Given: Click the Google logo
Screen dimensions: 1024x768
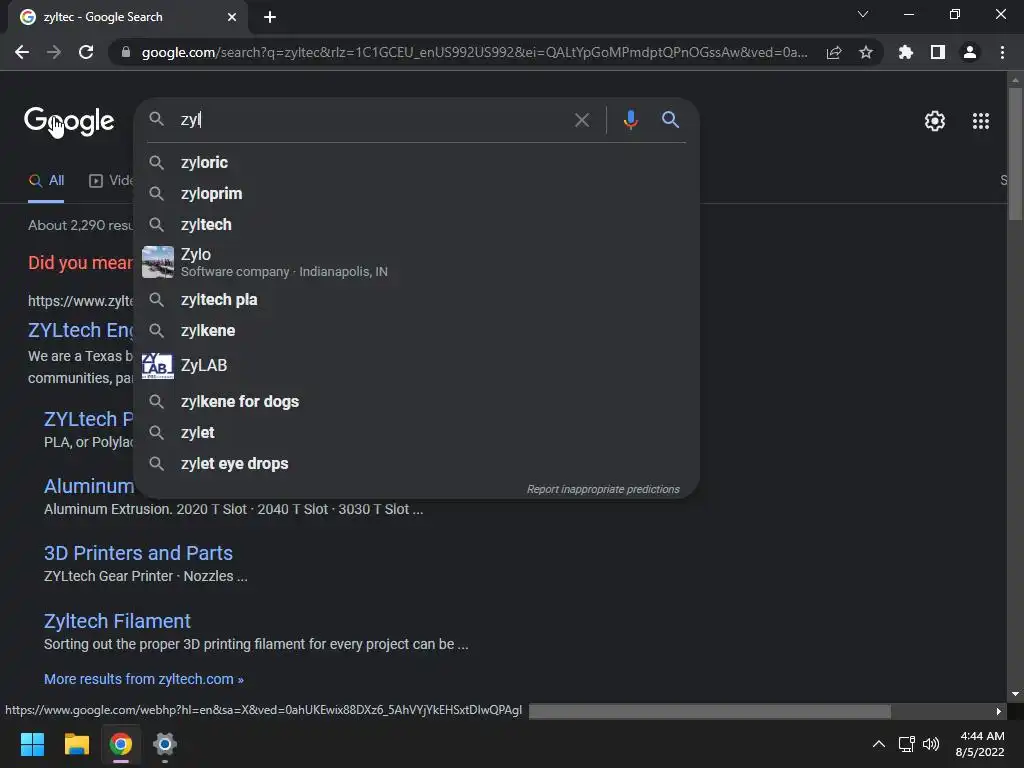Looking at the screenshot, I should click(x=69, y=121).
